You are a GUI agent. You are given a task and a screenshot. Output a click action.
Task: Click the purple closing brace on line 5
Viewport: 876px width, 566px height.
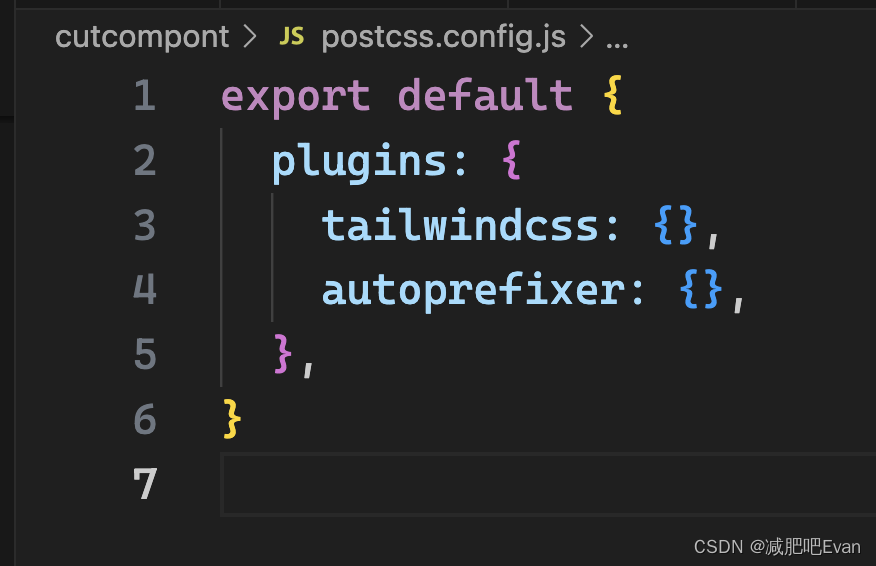click(283, 354)
